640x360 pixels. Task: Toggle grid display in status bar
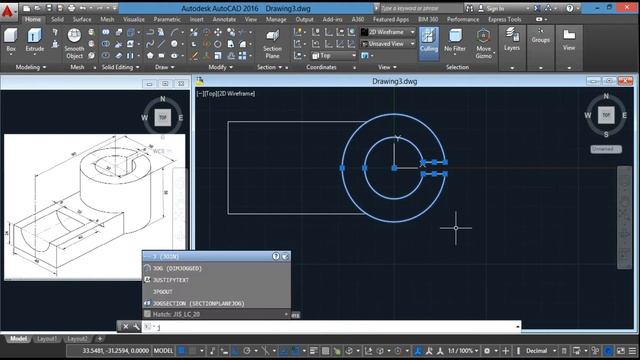coord(182,351)
